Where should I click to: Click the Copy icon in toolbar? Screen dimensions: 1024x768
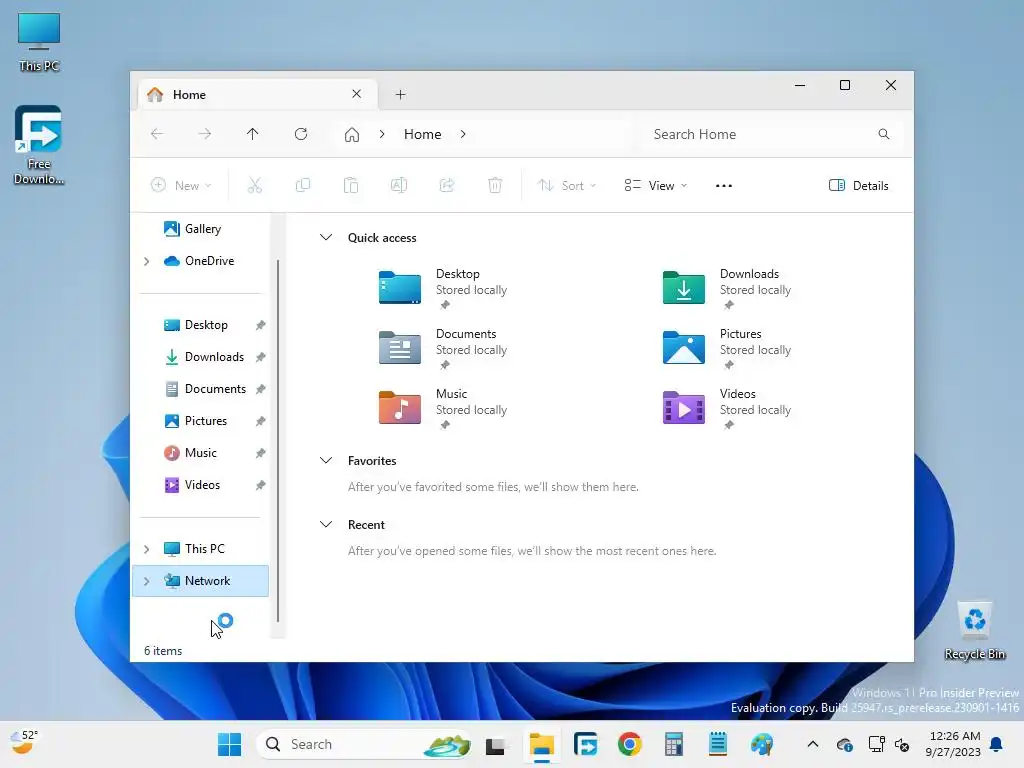pos(302,185)
